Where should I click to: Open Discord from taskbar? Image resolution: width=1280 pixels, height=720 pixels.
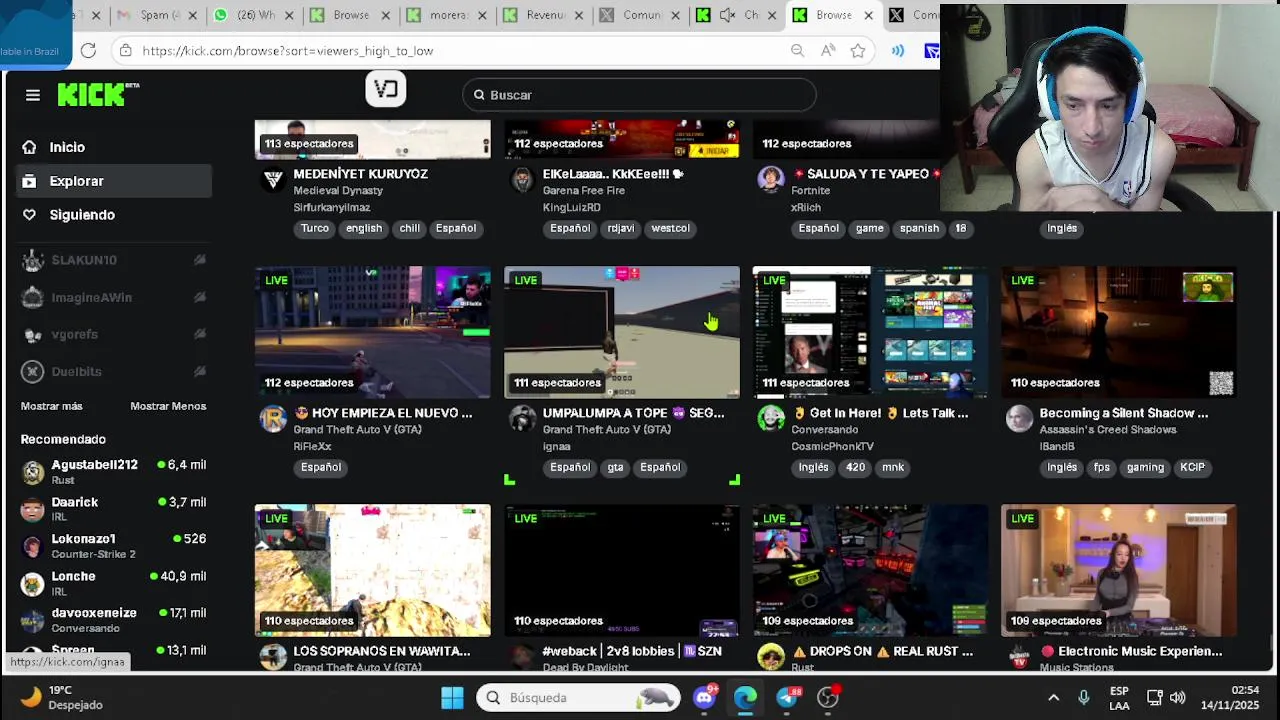pos(705,698)
